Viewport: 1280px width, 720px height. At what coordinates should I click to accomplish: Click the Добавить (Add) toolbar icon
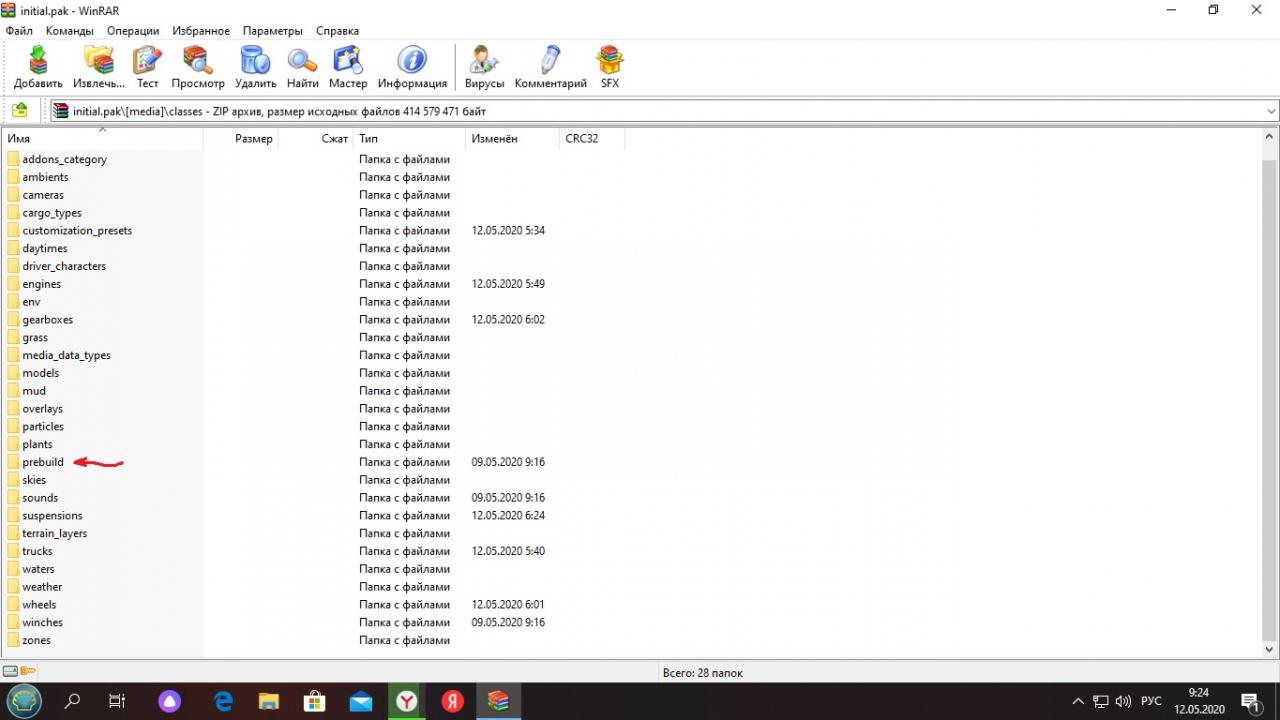pos(38,67)
